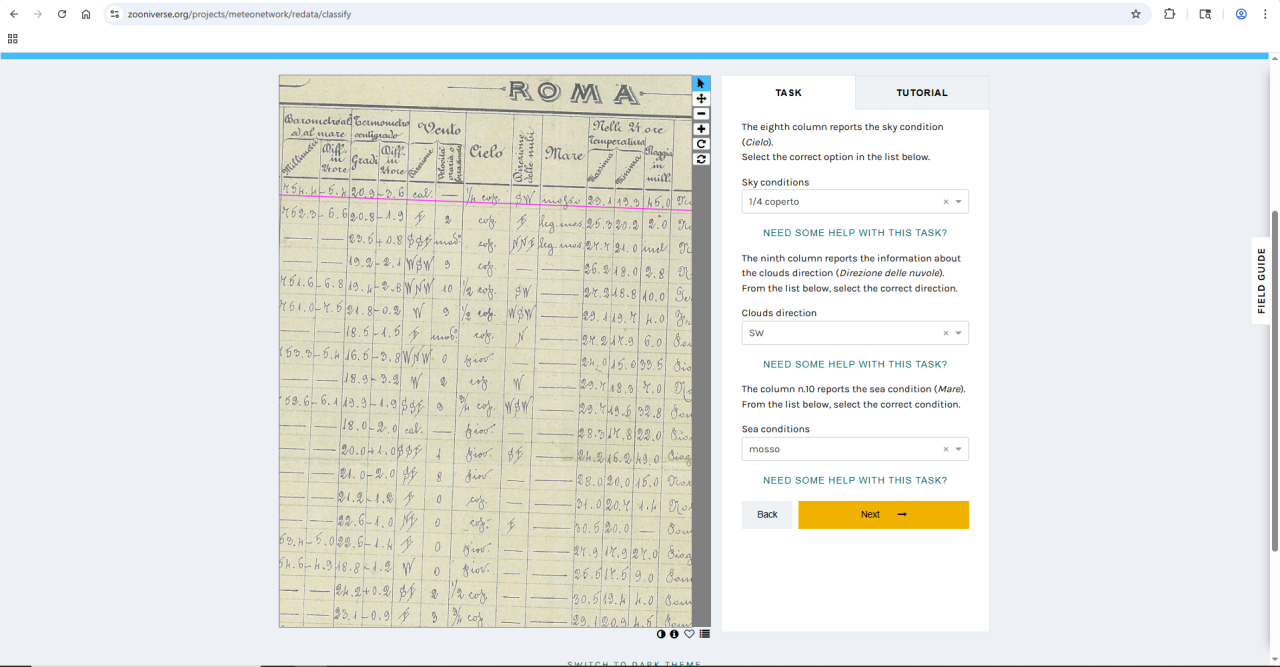
Task: Open help link under Sky conditions
Action: (855, 233)
